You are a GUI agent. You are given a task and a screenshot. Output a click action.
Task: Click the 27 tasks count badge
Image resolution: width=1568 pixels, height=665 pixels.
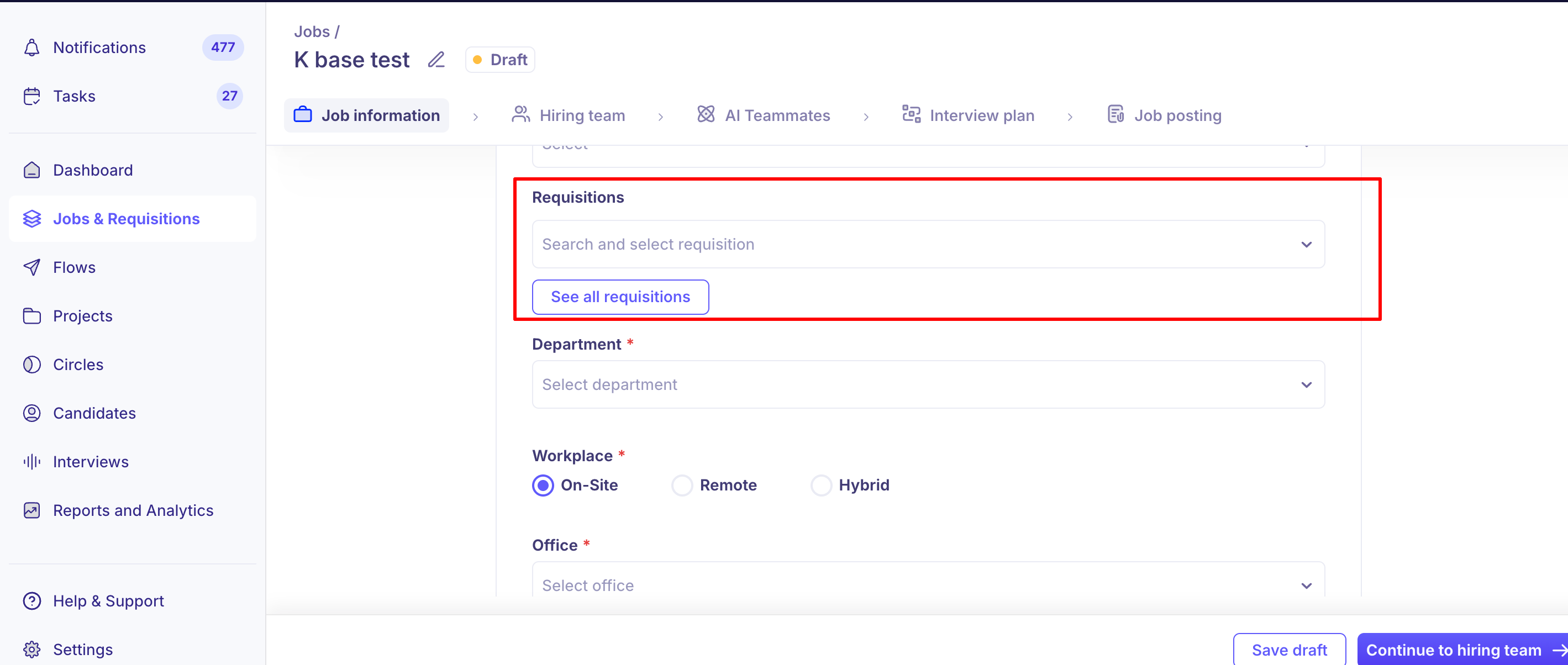tap(229, 96)
